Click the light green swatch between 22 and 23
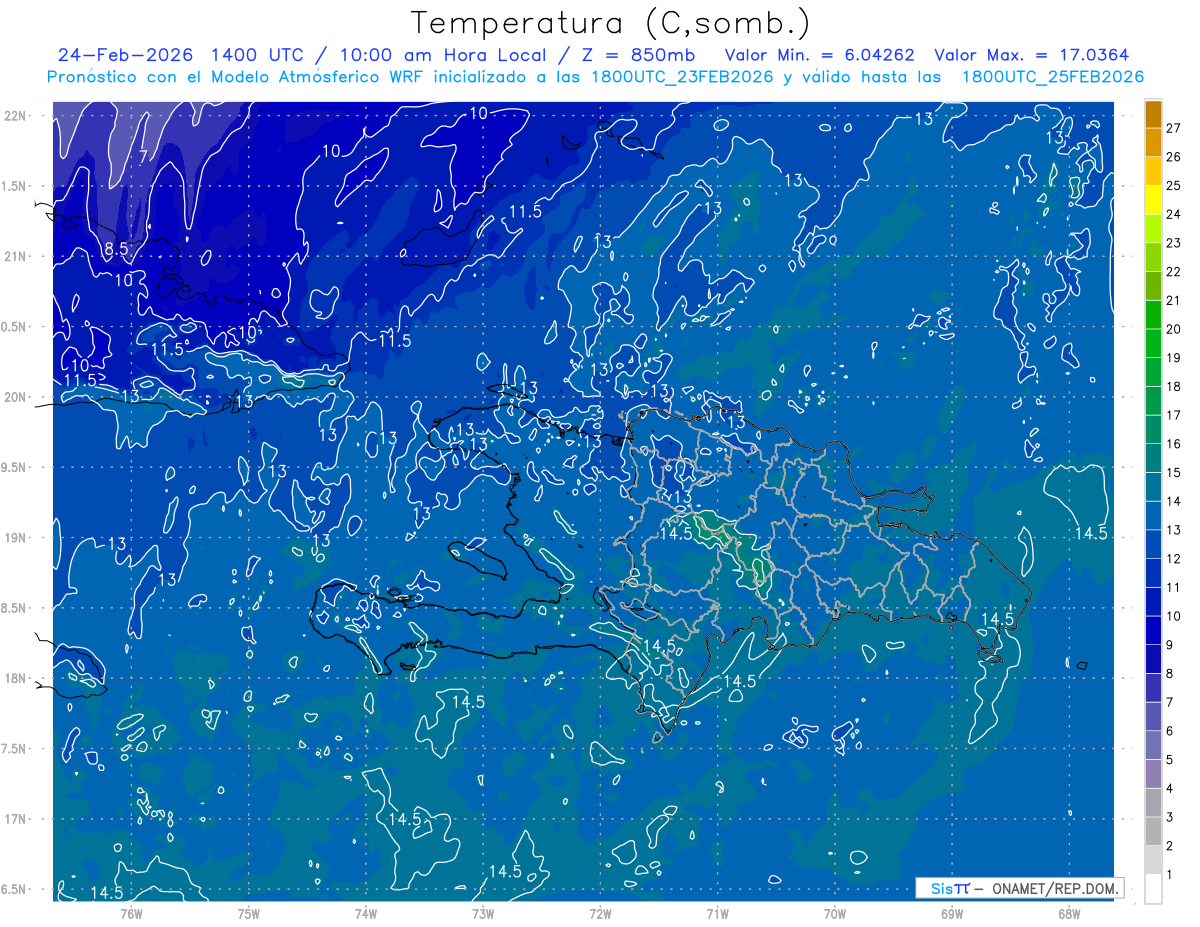Viewport: 1200px width, 927px height. click(1153, 257)
